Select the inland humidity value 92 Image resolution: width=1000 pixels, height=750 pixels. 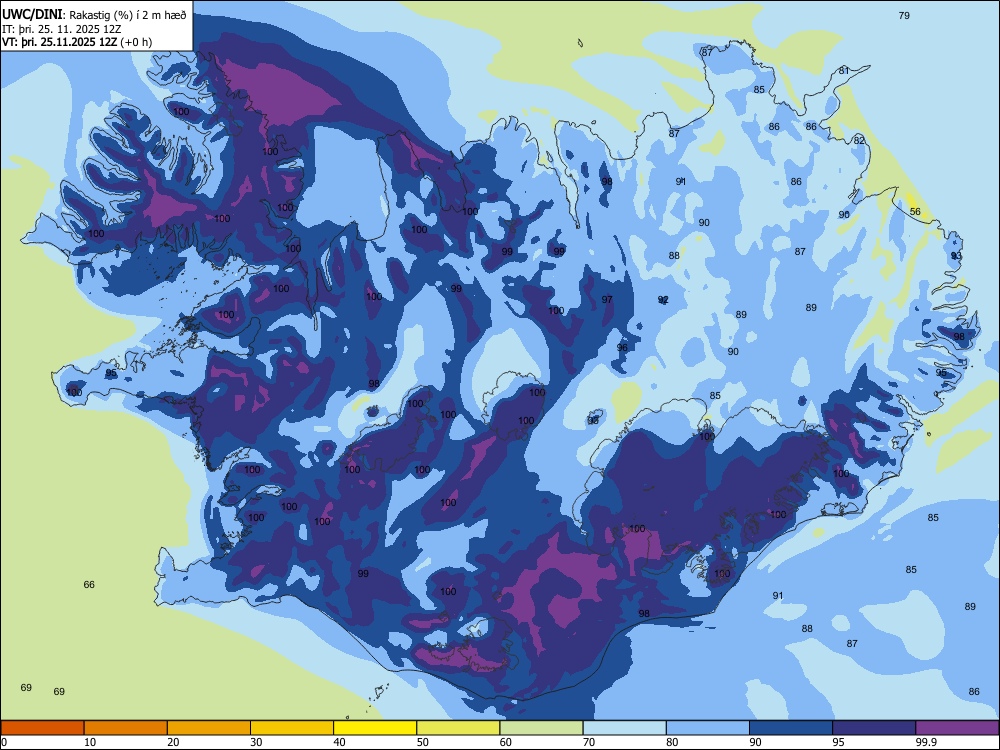click(x=663, y=300)
